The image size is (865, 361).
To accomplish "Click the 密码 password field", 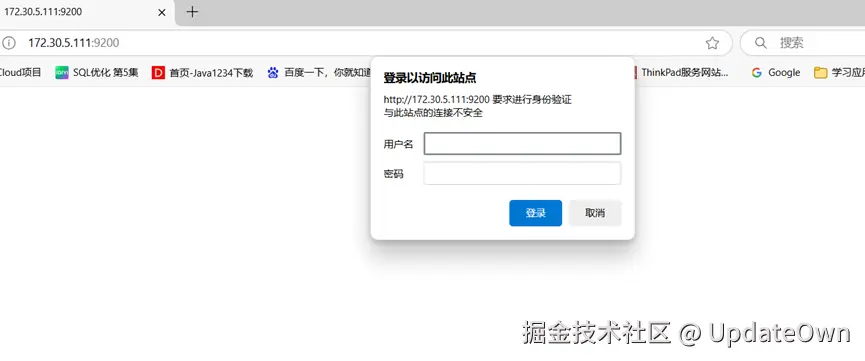I will point(522,173).
